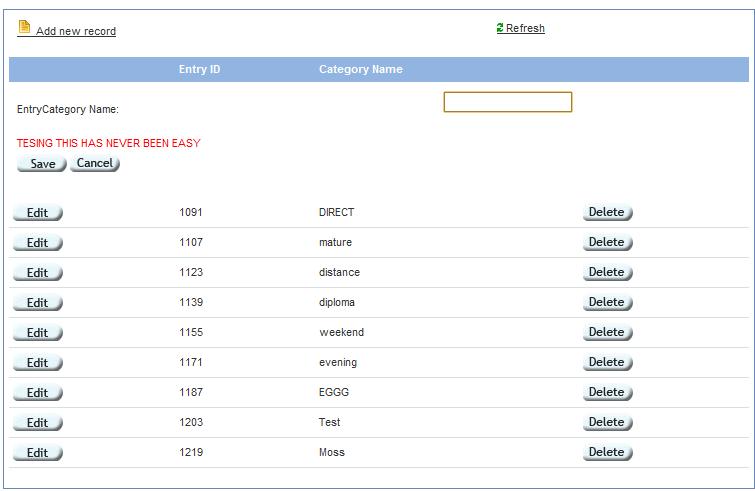The image size is (755, 491).
Task: Save the new category entry
Action: click(x=42, y=164)
